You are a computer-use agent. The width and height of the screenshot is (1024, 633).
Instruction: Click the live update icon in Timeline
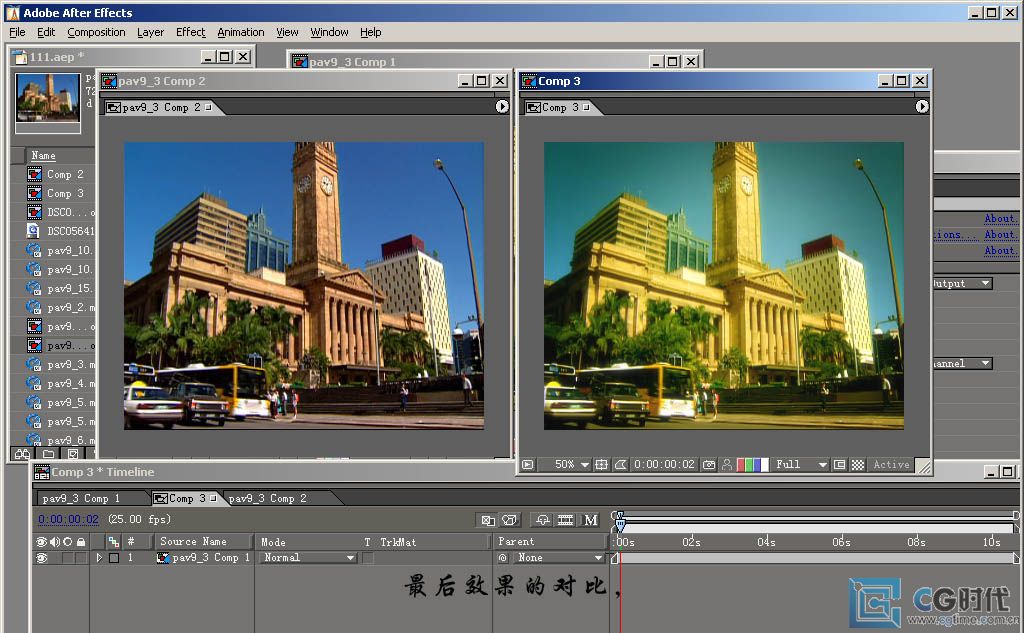pos(488,520)
